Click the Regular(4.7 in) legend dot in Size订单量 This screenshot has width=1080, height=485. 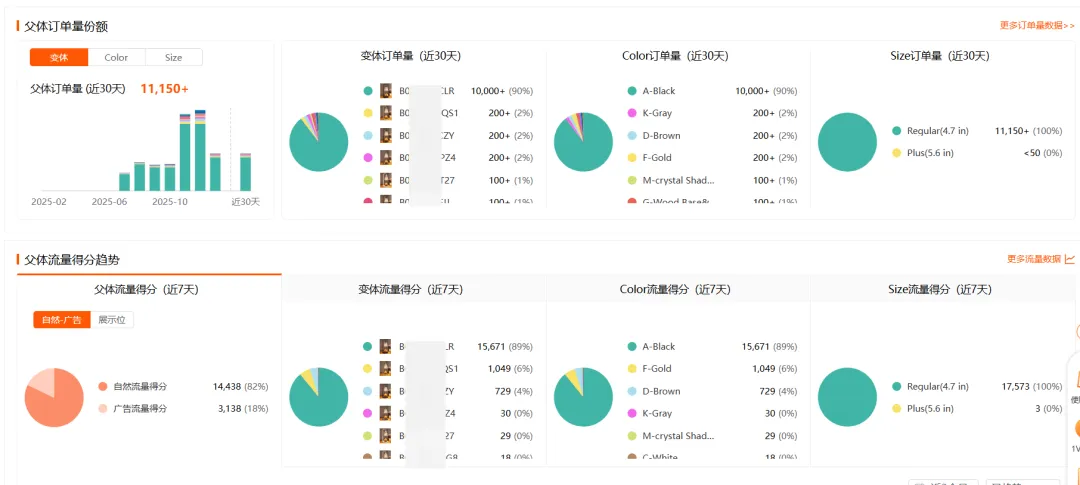point(896,130)
